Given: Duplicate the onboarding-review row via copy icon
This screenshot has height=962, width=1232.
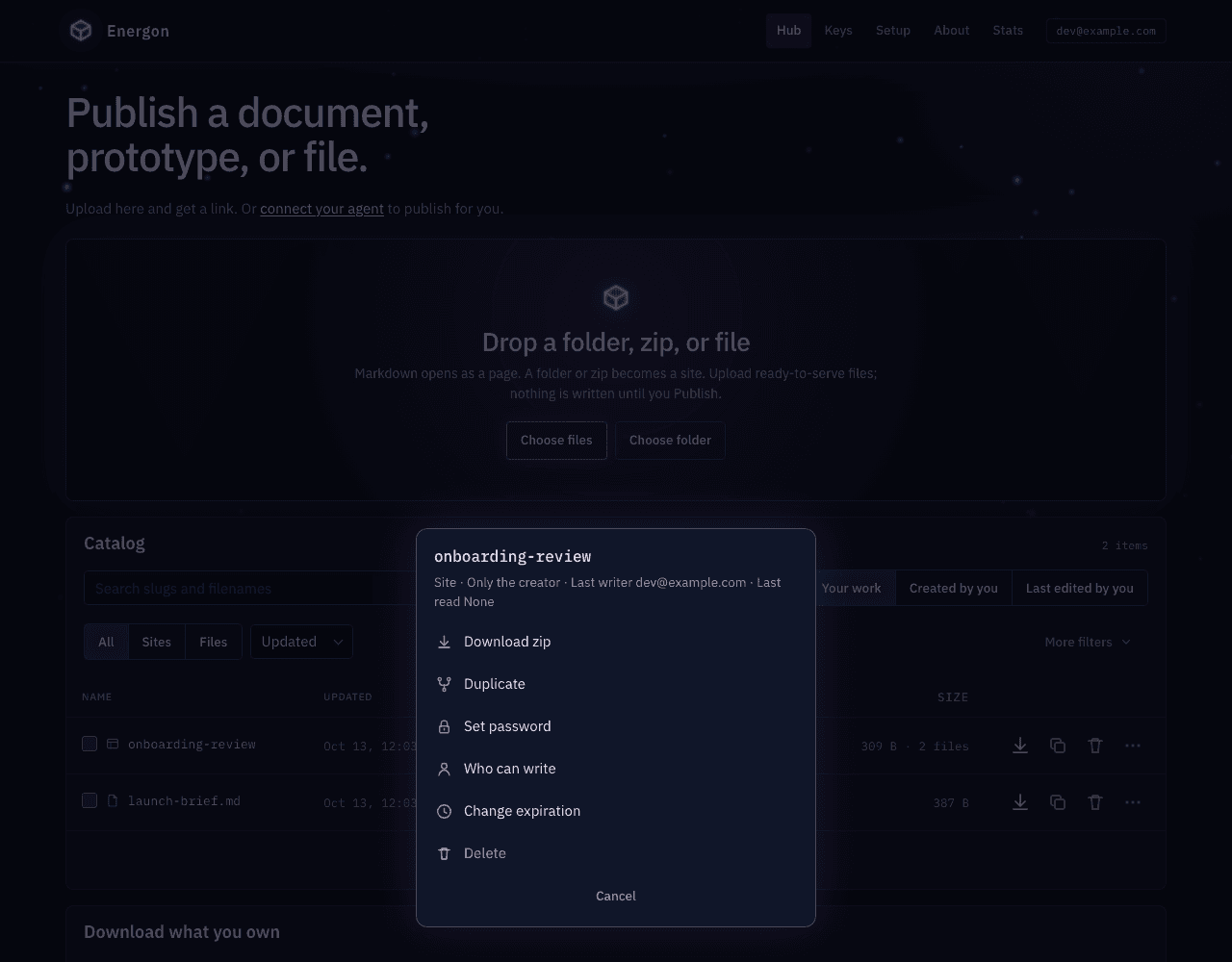Looking at the screenshot, I should 1058,746.
